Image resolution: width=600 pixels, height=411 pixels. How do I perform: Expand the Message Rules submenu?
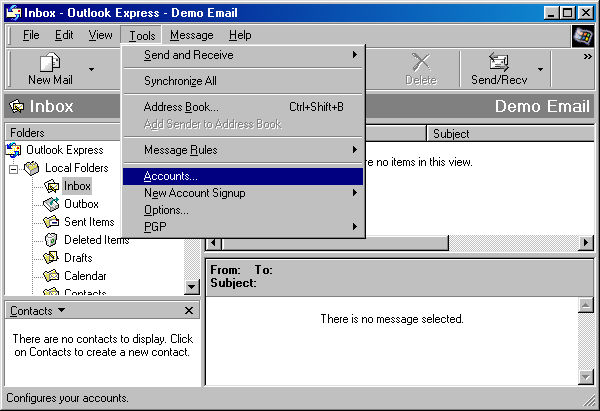pos(355,150)
